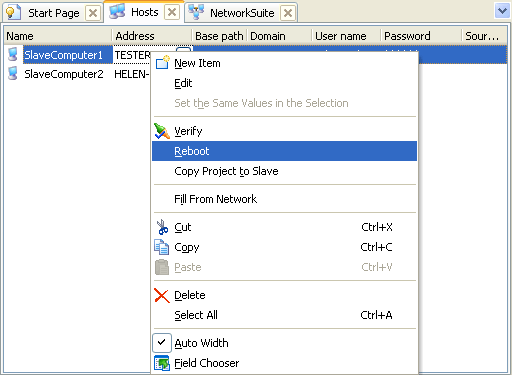
Task: Sort by the Name column header
Action: coord(58,36)
